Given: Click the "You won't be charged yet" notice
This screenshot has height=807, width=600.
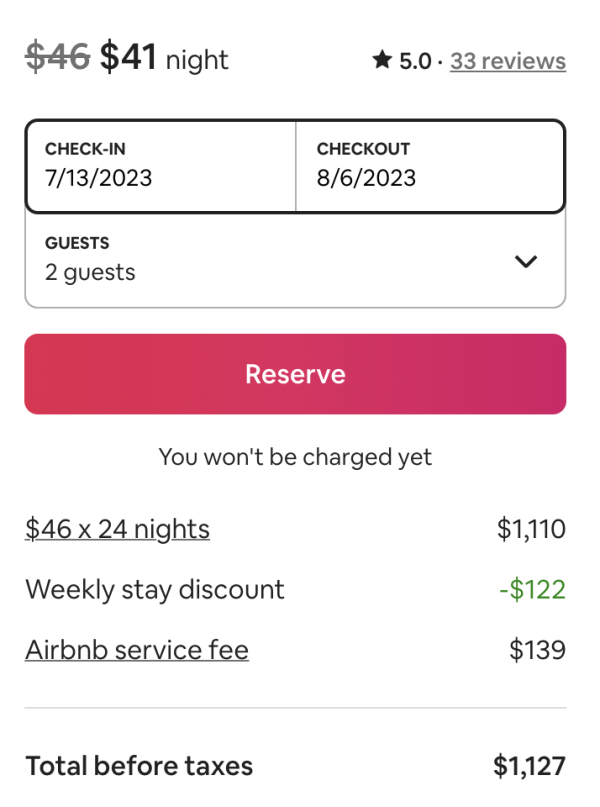Looking at the screenshot, I should point(295,457).
